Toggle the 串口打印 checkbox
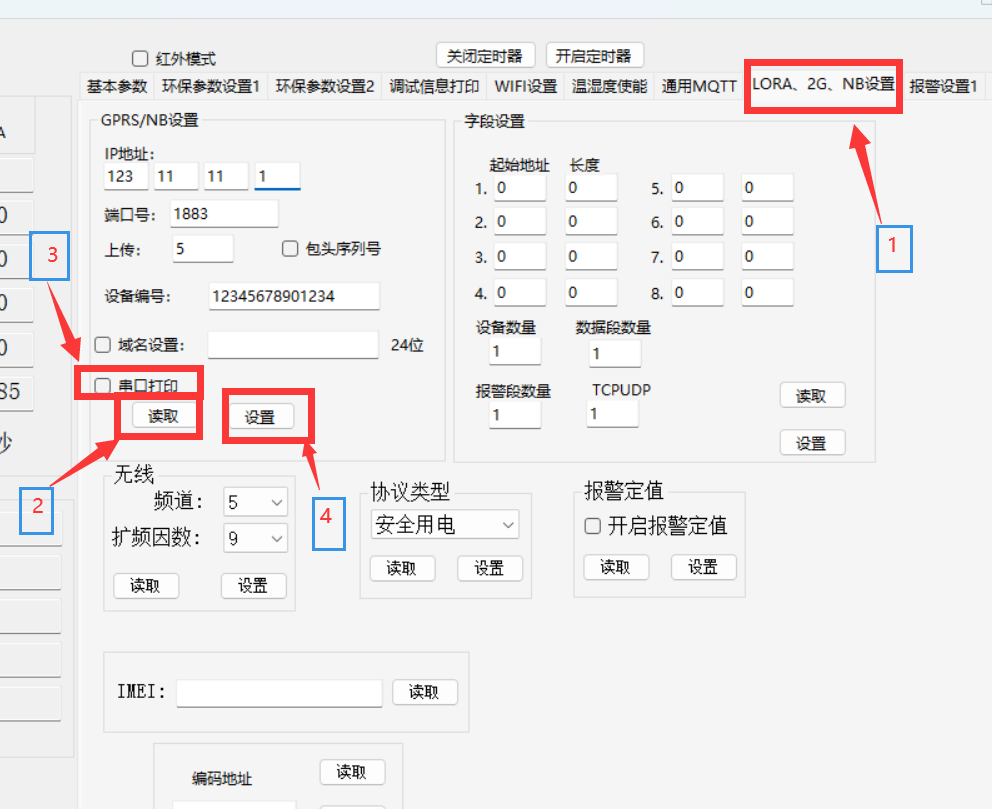The width and height of the screenshot is (992, 809). click(102, 385)
